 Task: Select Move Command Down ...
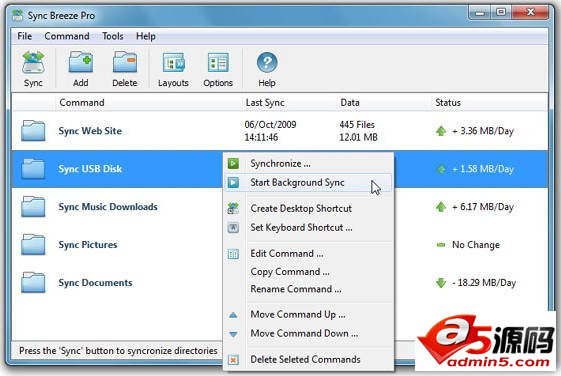pos(308,333)
